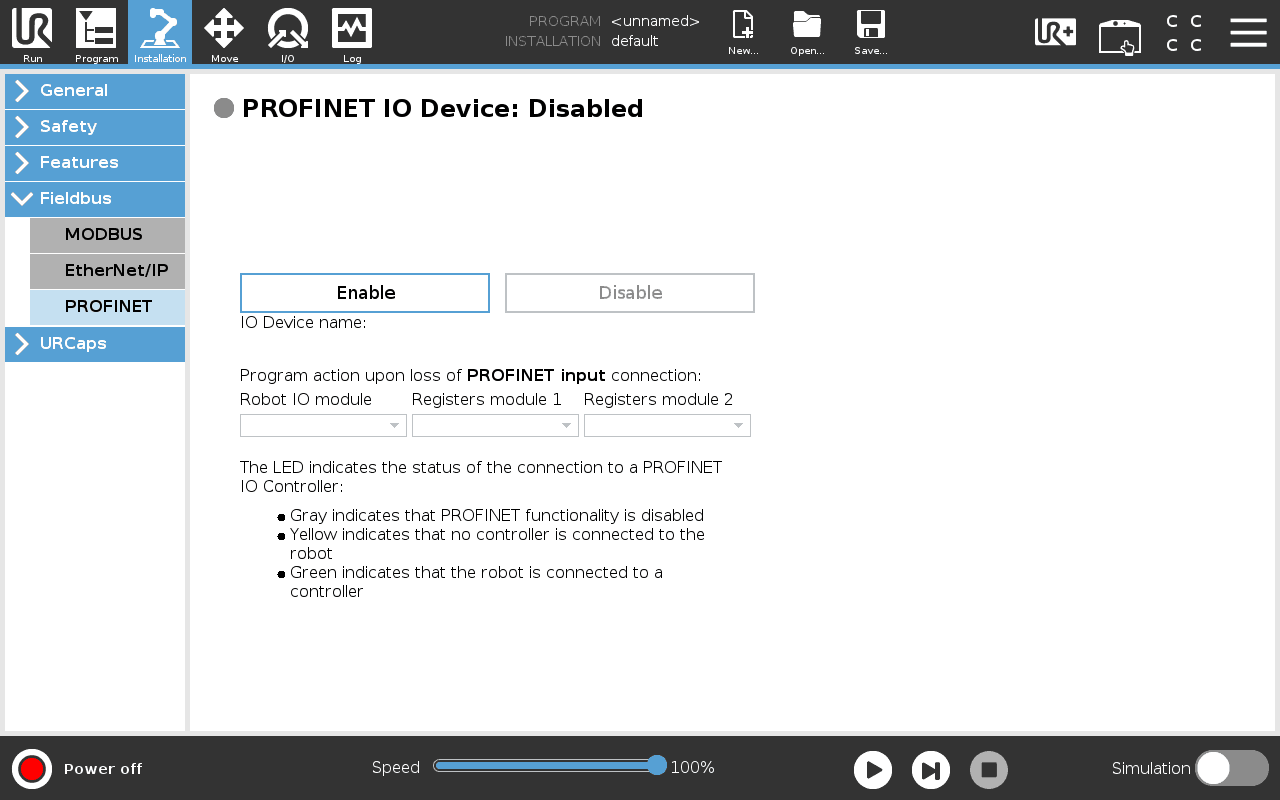Open the hamburger menu
This screenshot has height=800, width=1280.
click(1248, 33)
